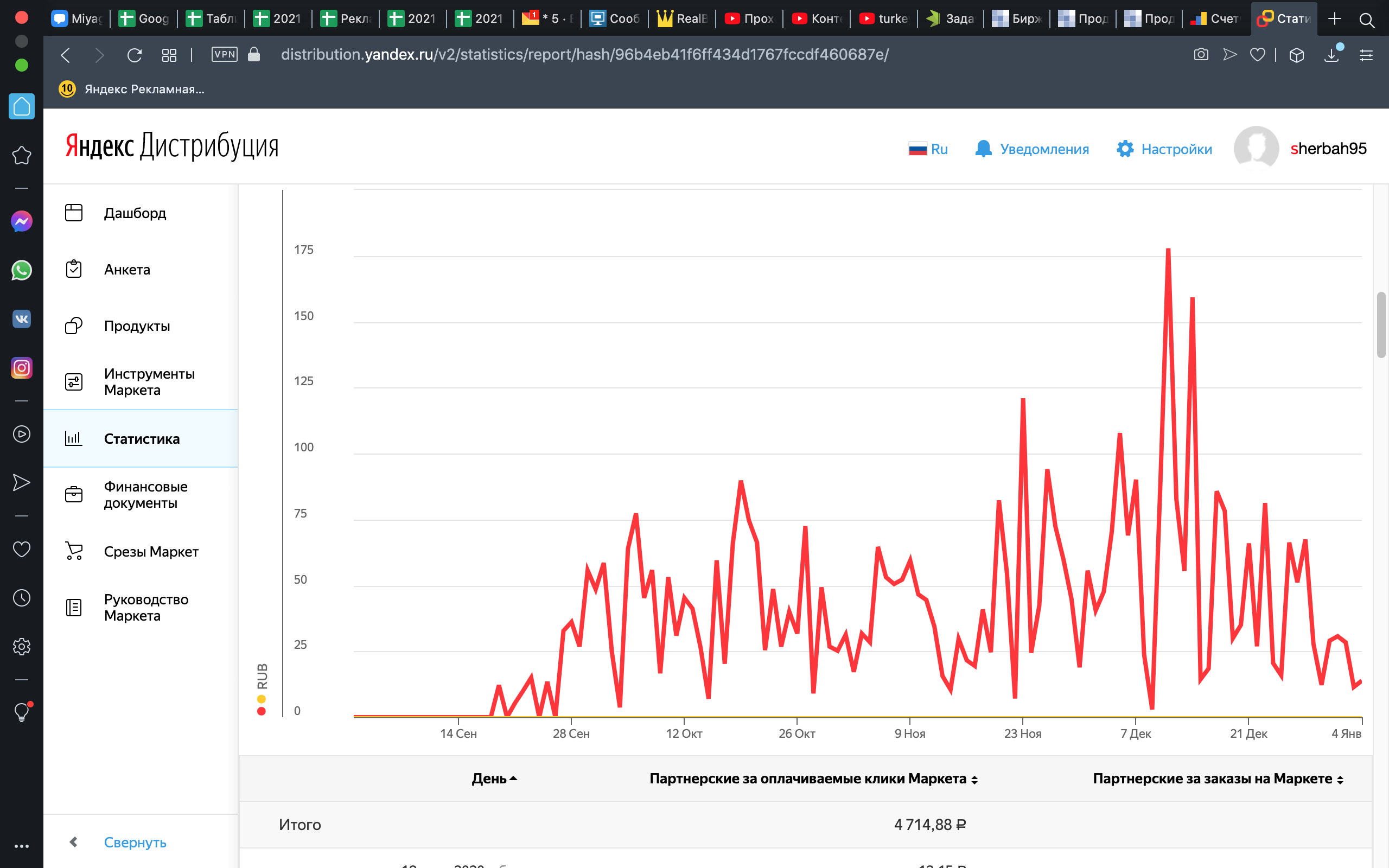Switch to the turkey YouTube tab
Image resolution: width=1389 pixels, height=868 pixels.
[884, 18]
